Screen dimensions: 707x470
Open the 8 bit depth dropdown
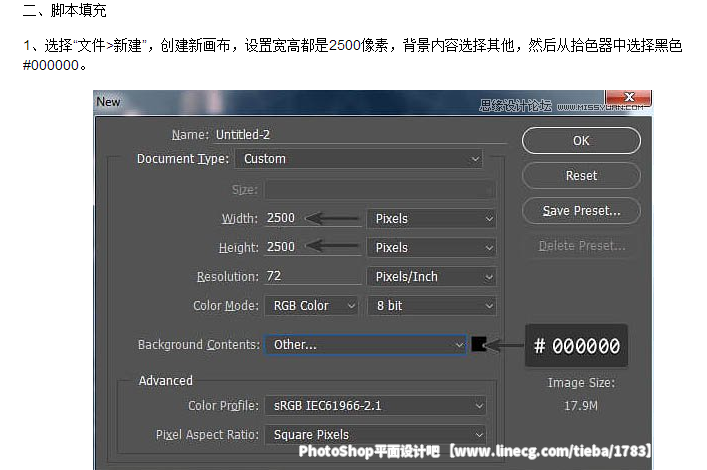[x=432, y=306]
